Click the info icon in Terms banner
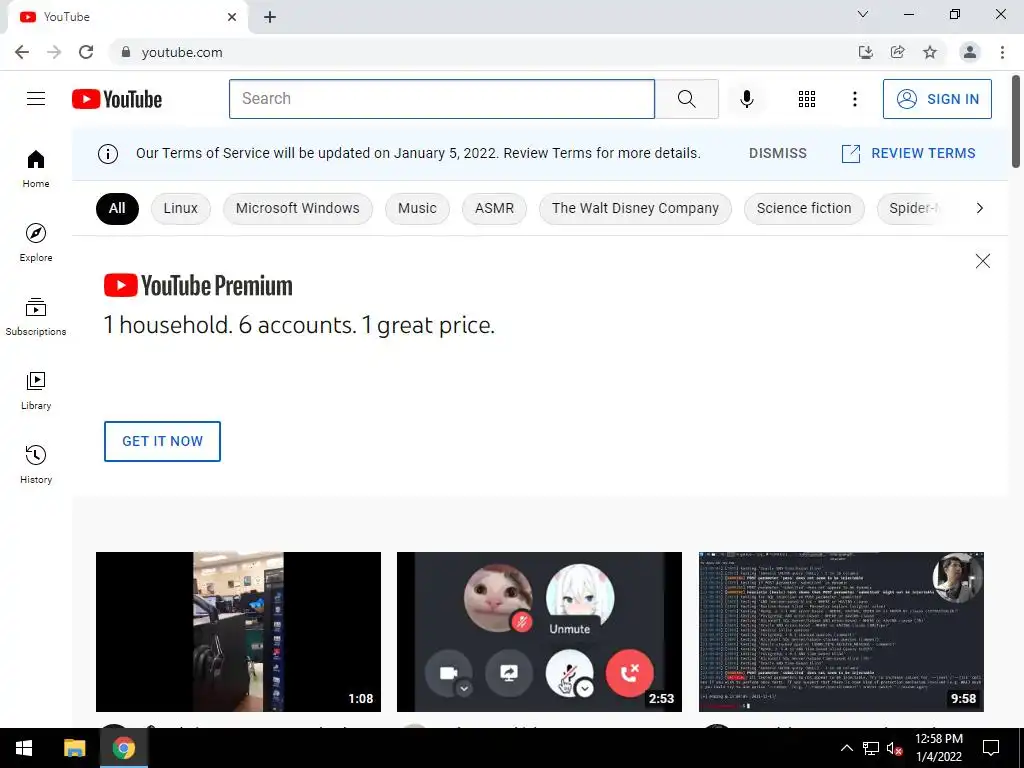The width and height of the screenshot is (1024, 768). pyautogui.click(x=108, y=153)
